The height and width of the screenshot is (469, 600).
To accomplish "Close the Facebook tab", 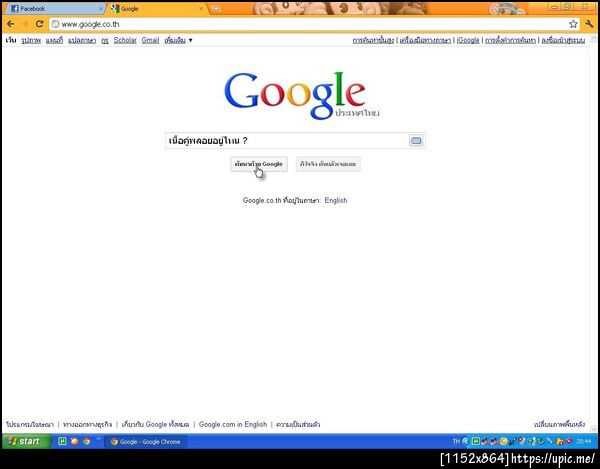I will pyautogui.click(x=100, y=8).
